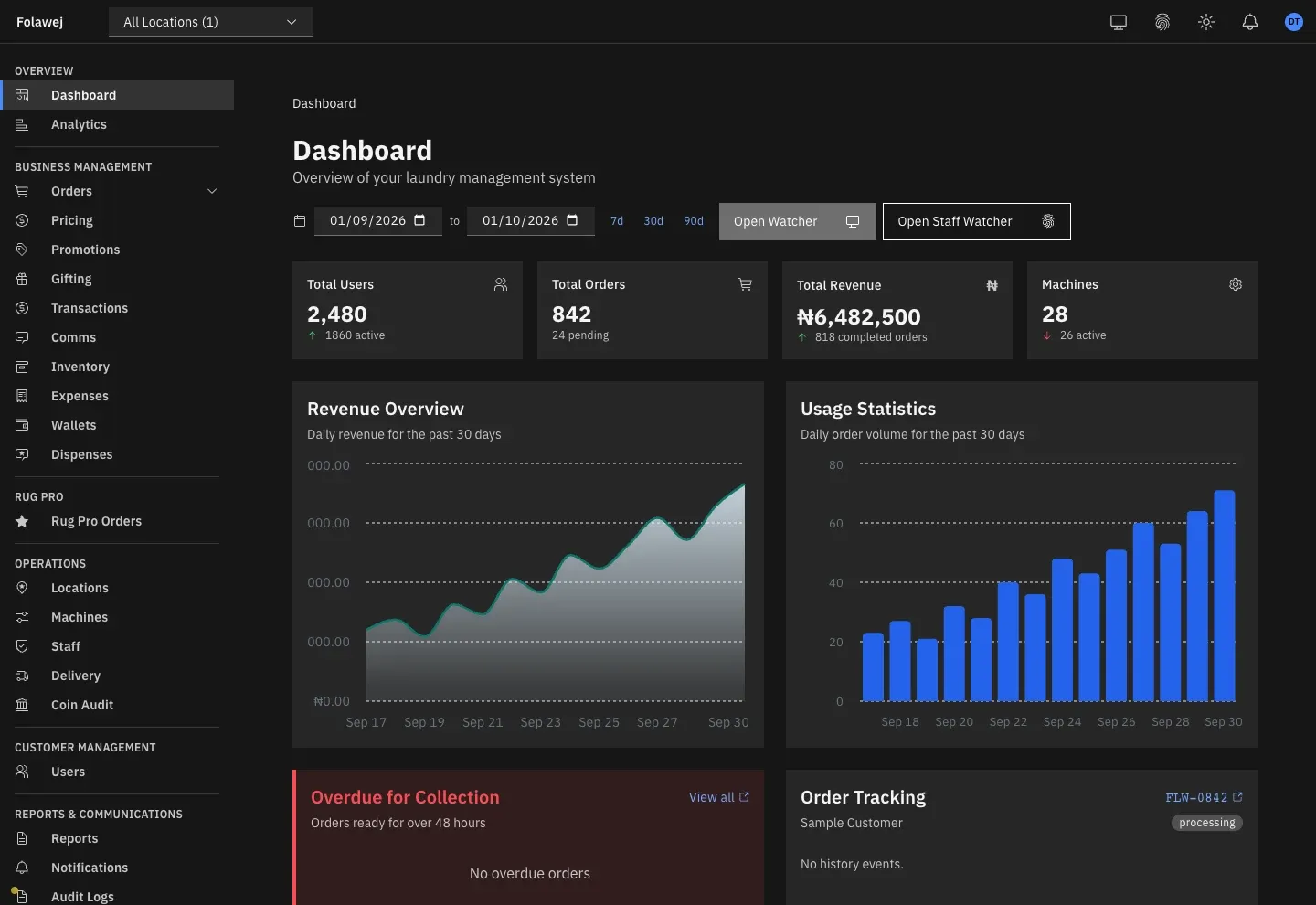Open the Reports sidebar entry
Image resolution: width=1316 pixels, height=905 pixels.
click(x=117, y=838)
